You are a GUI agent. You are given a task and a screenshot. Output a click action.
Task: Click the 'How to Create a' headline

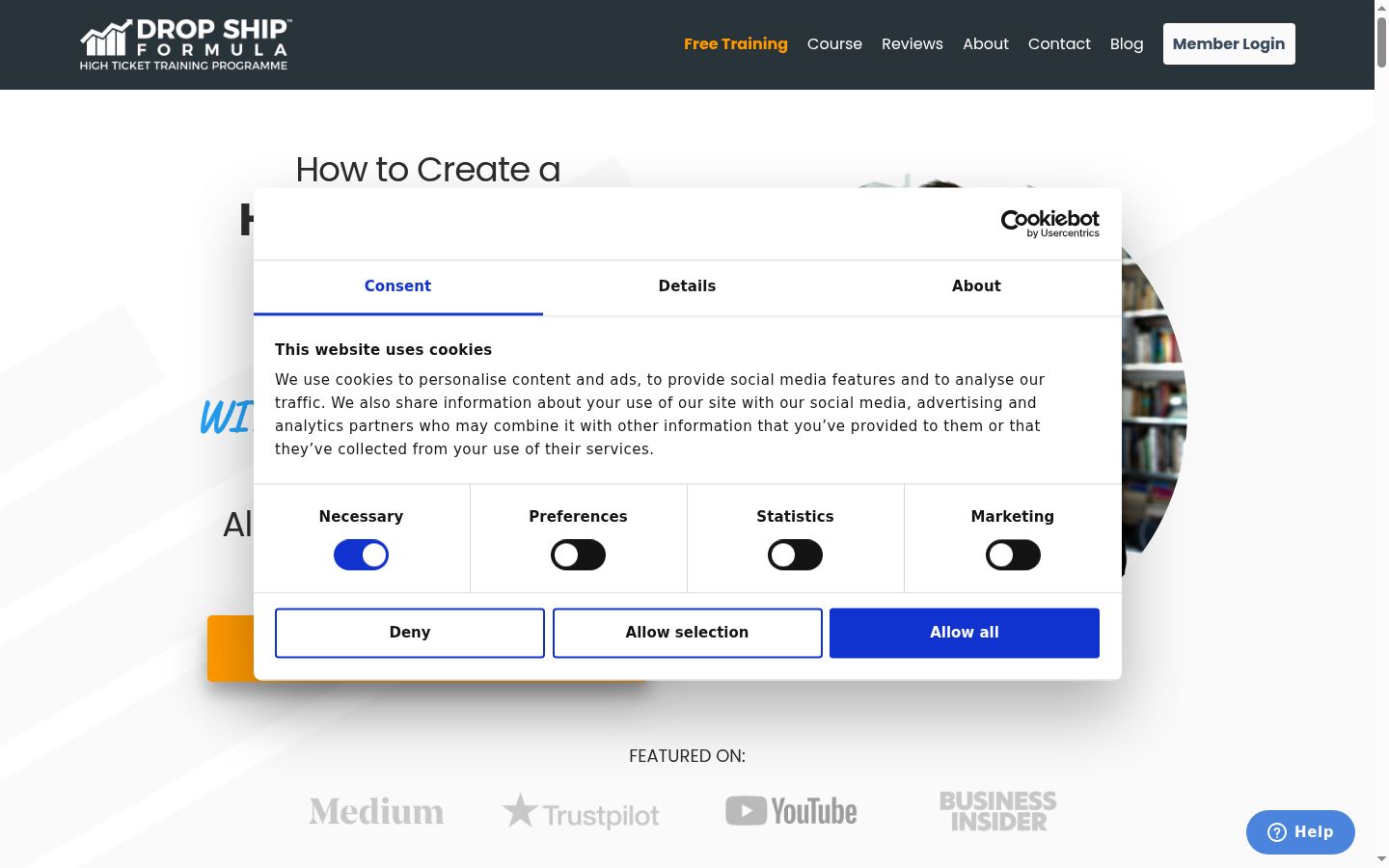pyautogui.click(x=427, y=170)
